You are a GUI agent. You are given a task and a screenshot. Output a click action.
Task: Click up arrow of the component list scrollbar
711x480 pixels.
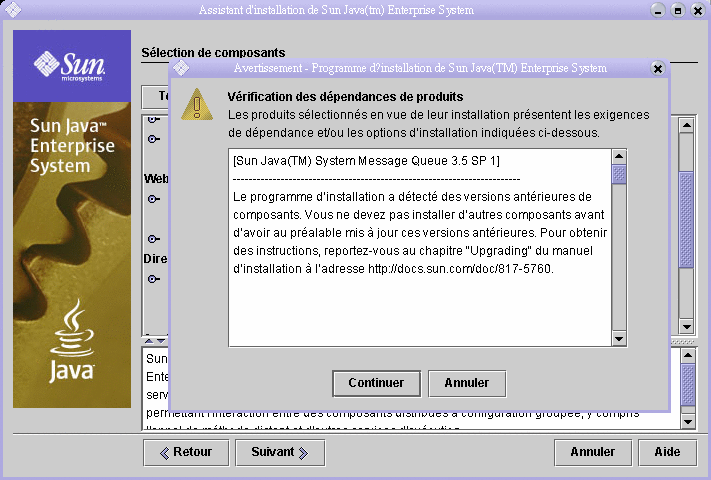(x=687, y=125)
